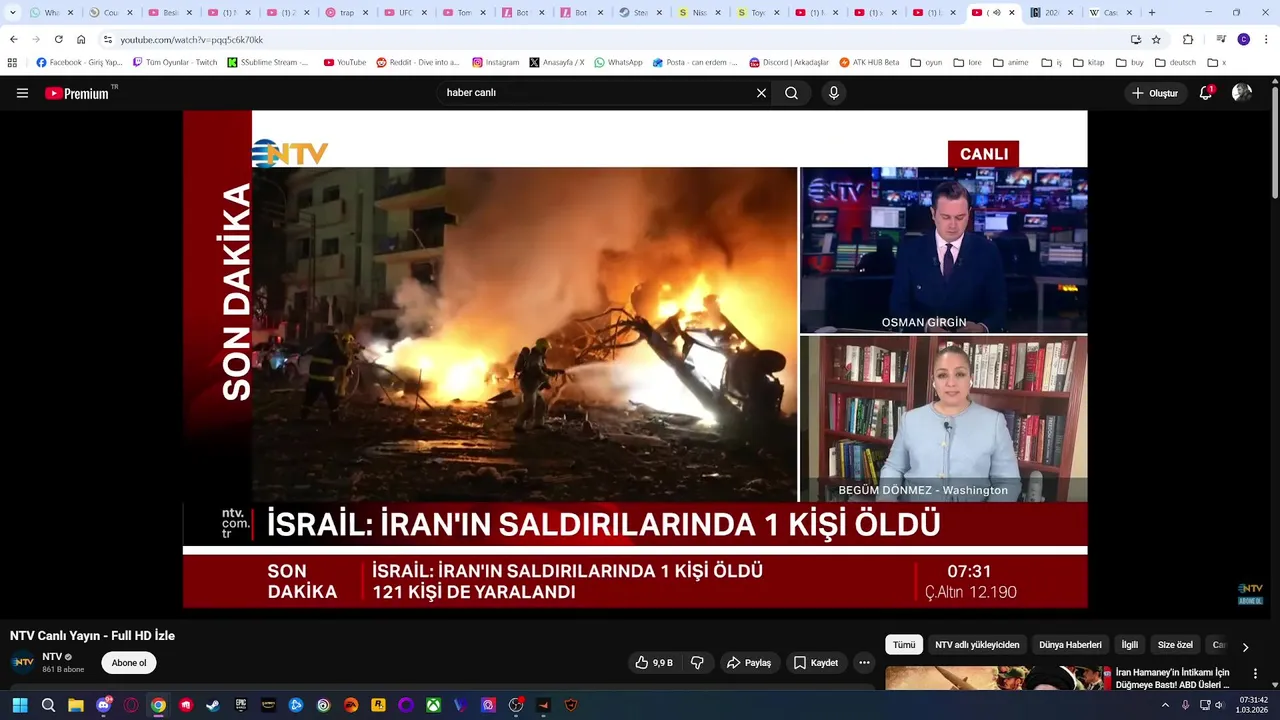Click the YouTube search magnifier button
The width and height of the screenshot is (1280, 720).
click(x=791, y=93)
